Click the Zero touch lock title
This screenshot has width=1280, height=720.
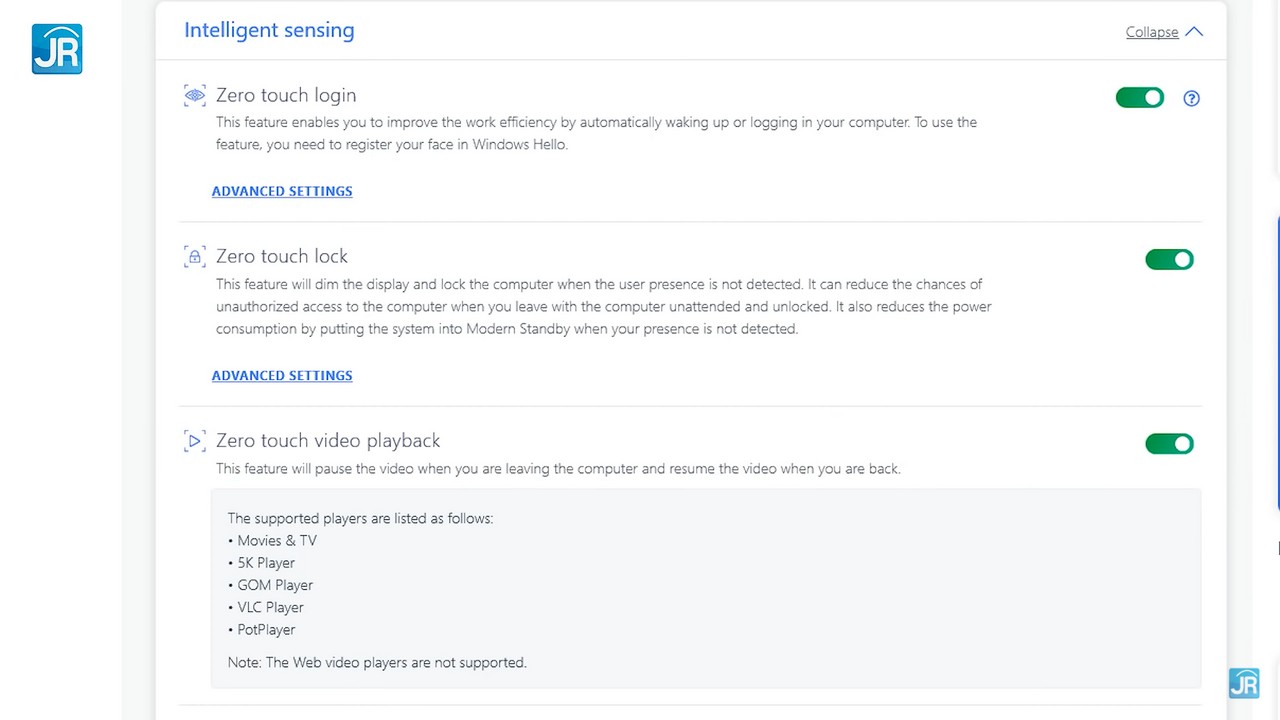coord(282,256)
